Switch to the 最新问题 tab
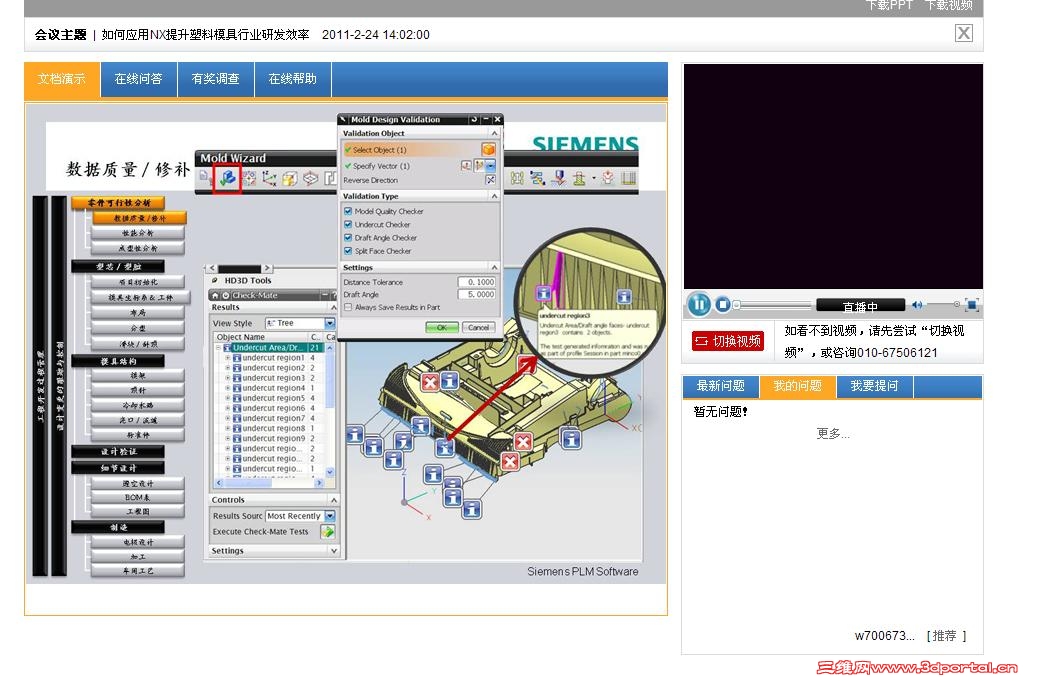The width and height of the screenshot is (1037, 681). [x=721, y=386]
